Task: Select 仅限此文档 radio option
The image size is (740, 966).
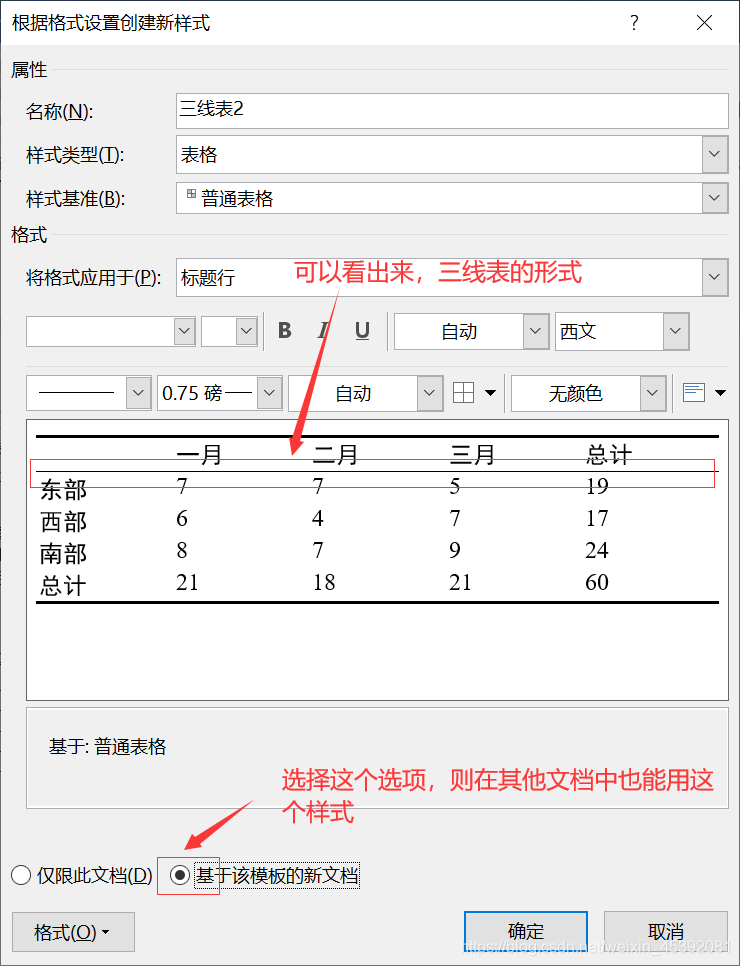Action: pos(82,875)
